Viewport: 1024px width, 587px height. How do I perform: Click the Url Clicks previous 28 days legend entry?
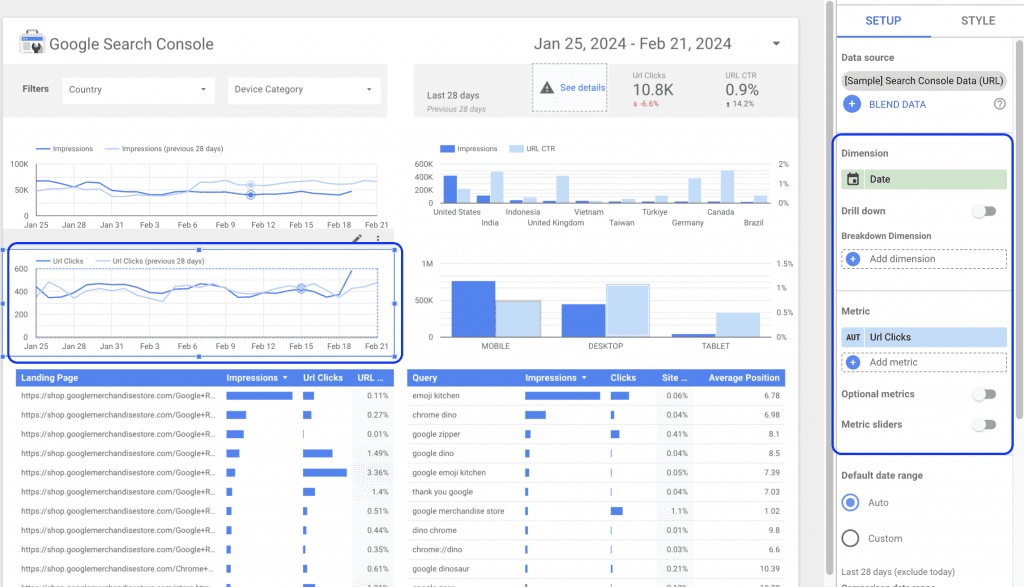click(x=150, y=261)
